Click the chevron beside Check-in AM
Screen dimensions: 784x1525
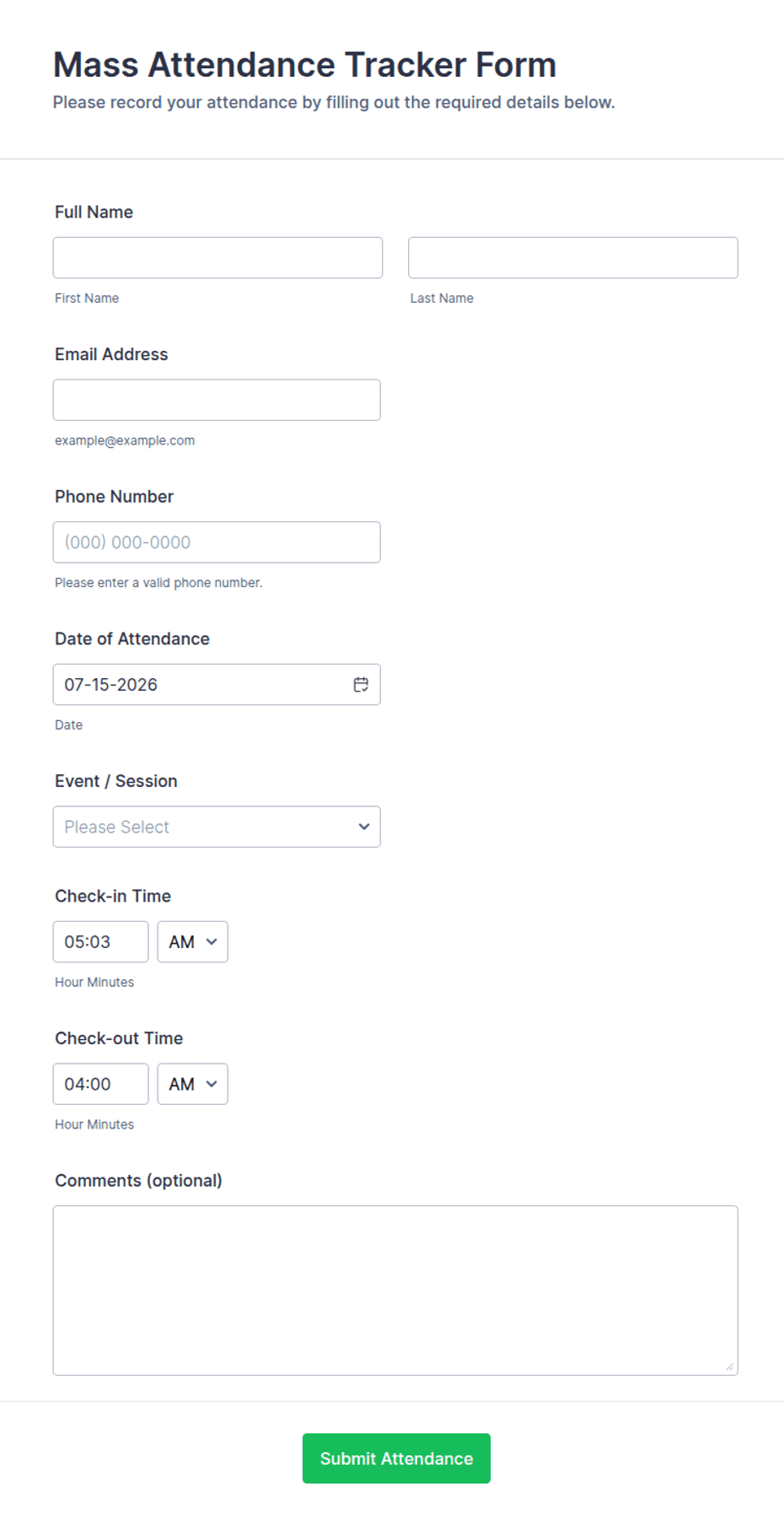coord(212,942)
